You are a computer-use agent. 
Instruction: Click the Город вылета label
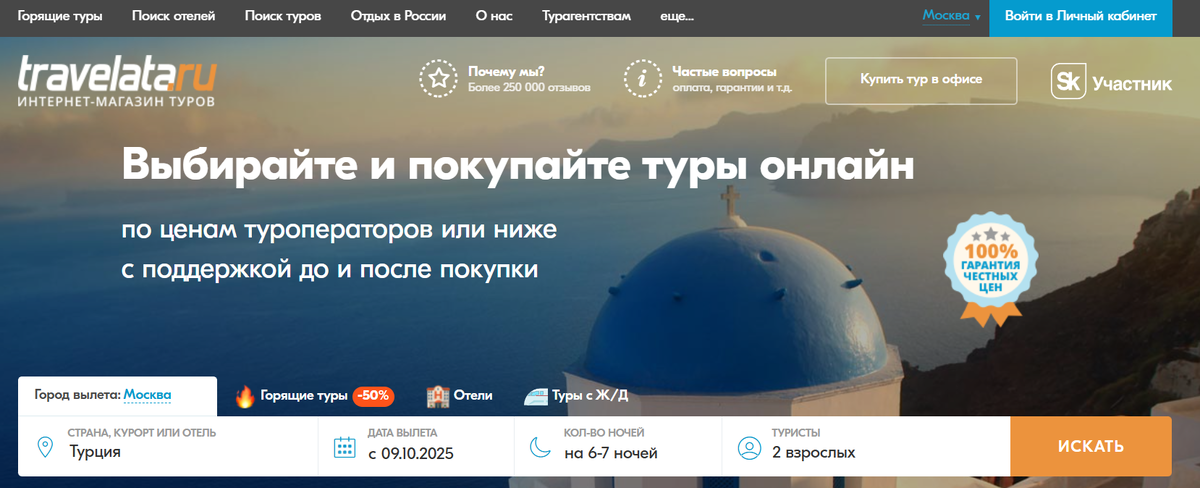pyautogui.click(x=77, y=395)
